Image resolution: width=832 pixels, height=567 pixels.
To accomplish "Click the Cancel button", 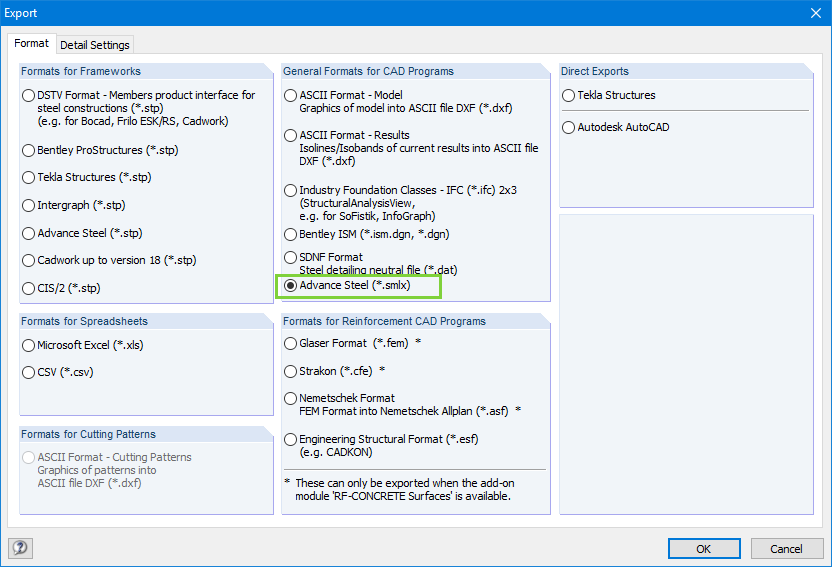I will click(785, 548).
